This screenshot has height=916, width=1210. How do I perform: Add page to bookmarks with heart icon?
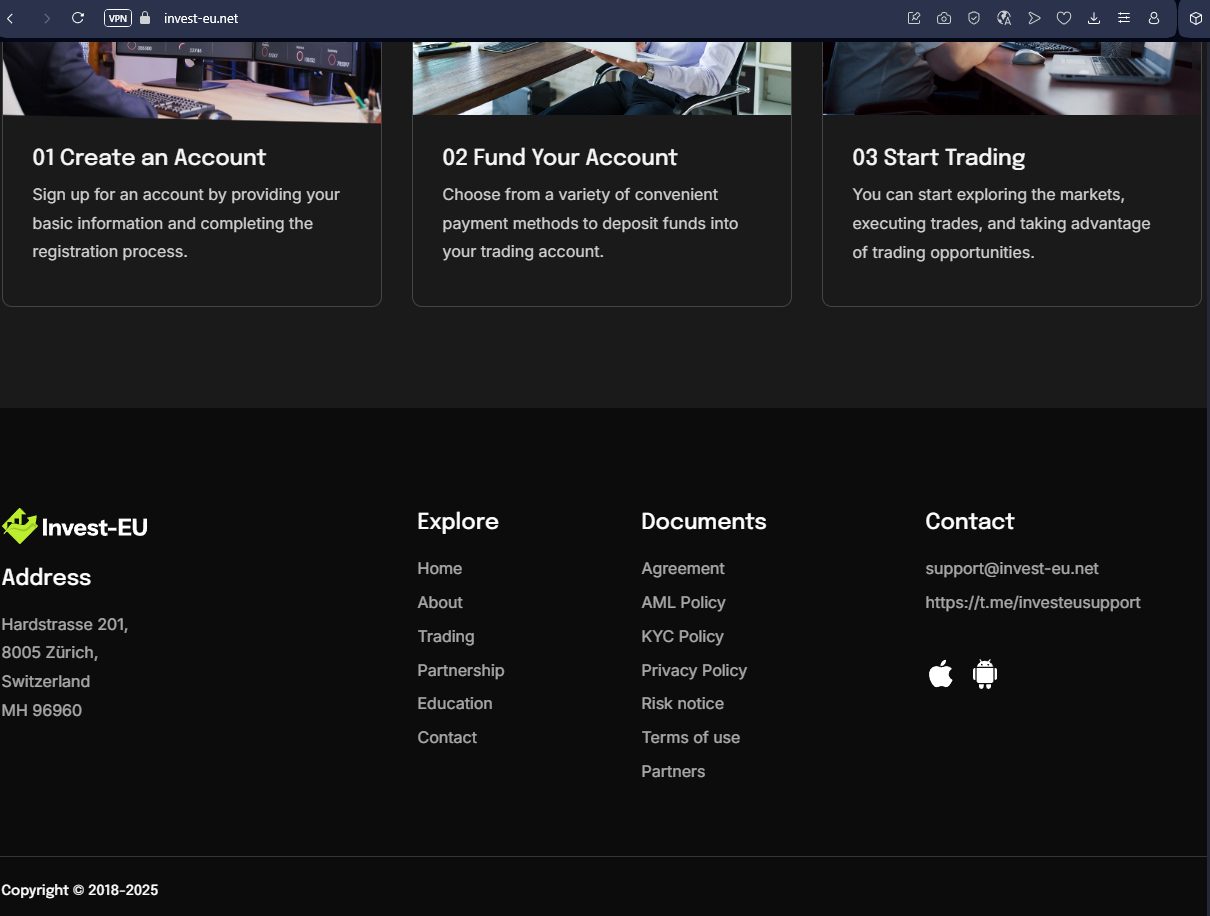point(1064,18)
